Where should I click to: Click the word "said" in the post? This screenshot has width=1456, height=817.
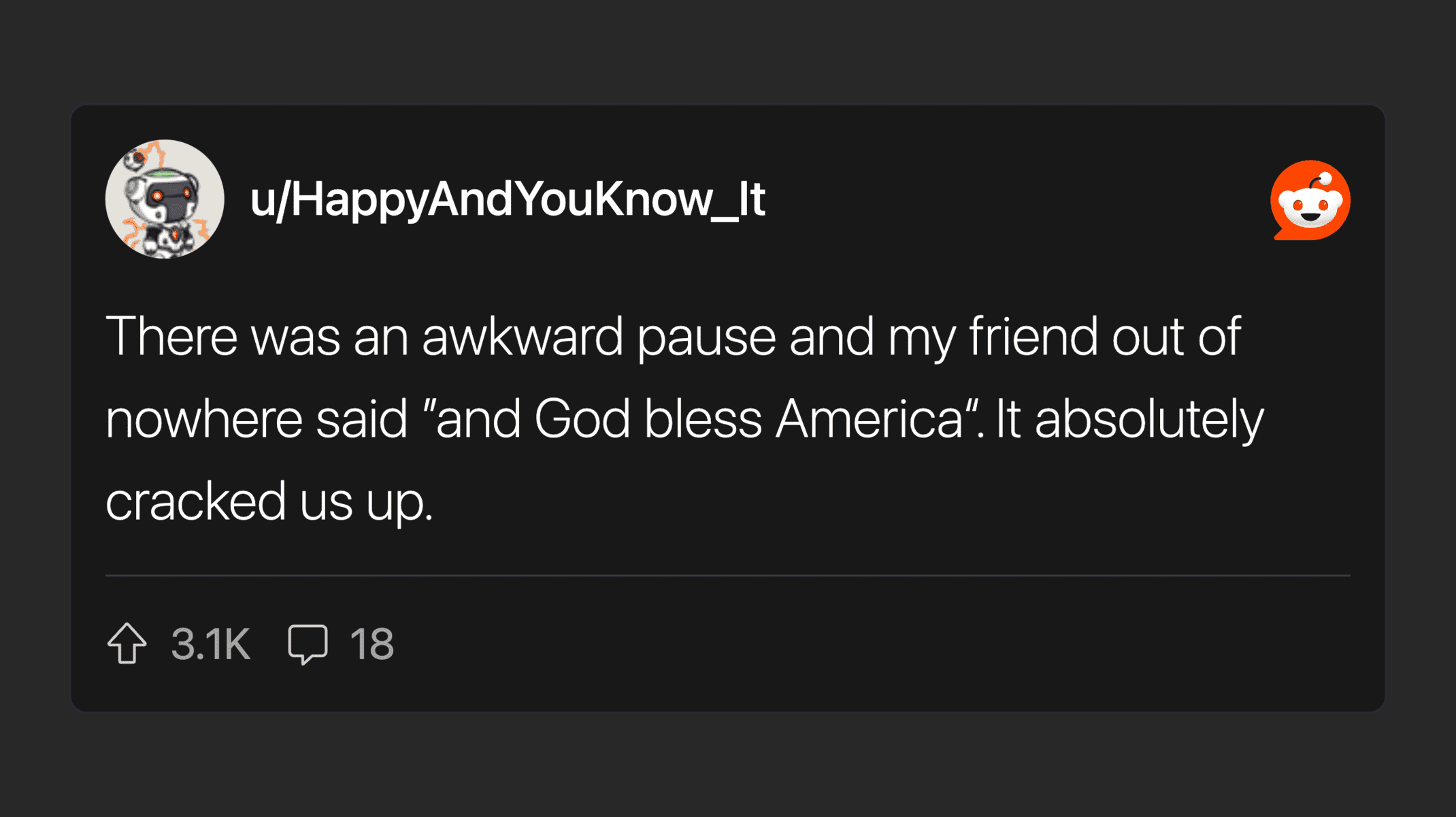pos(361,419)
